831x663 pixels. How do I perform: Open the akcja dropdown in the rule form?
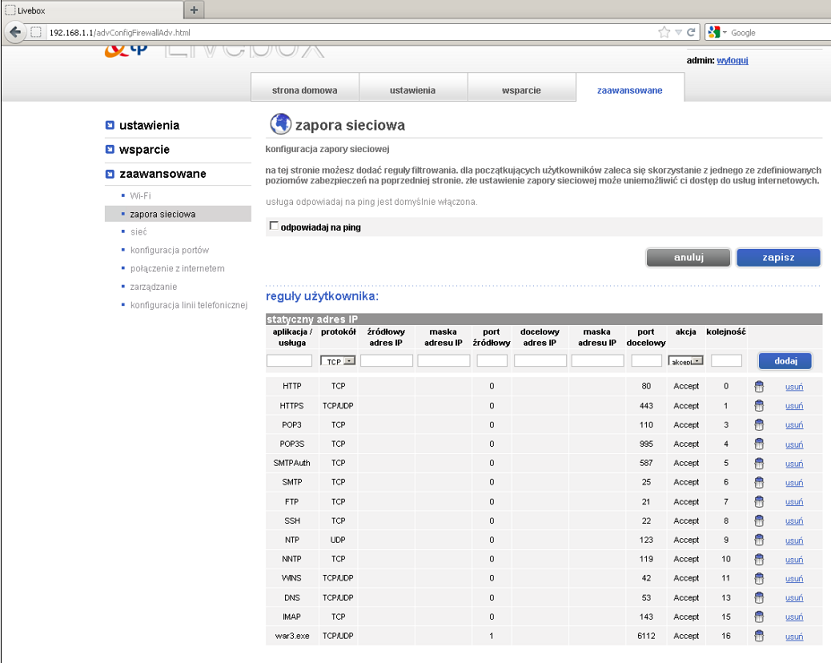[686, 361]
